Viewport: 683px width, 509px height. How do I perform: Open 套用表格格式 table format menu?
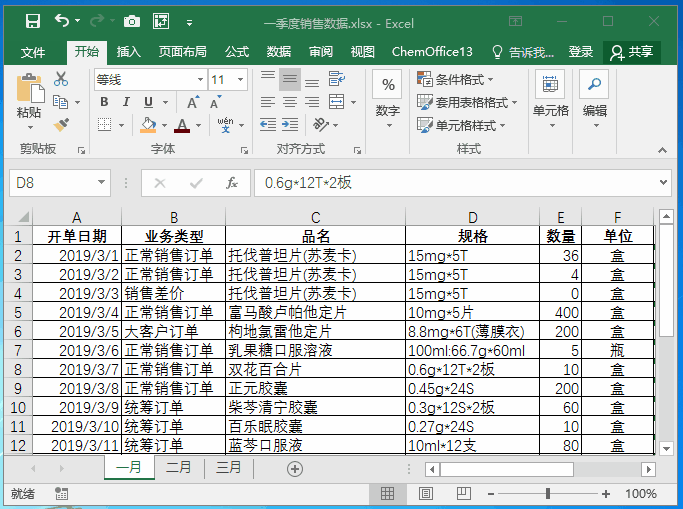[x=467, y=102]
